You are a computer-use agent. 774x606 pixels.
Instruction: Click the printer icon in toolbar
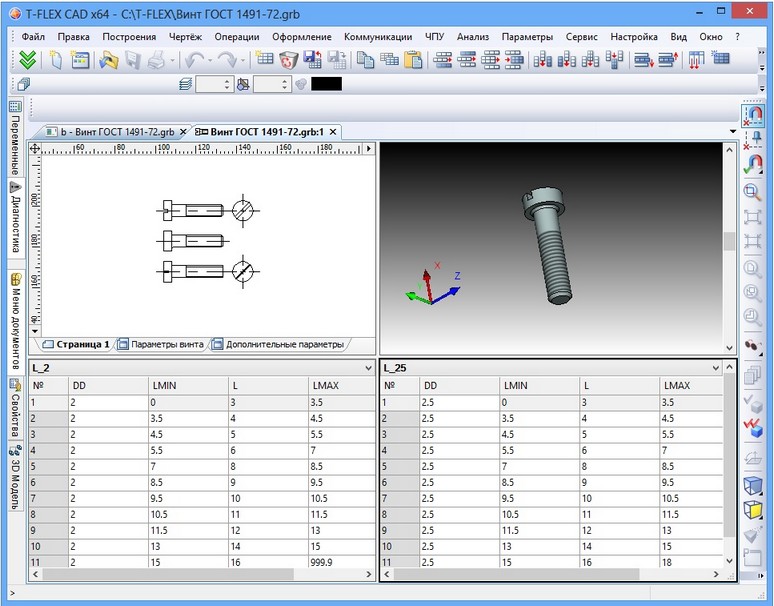(158, 60)
